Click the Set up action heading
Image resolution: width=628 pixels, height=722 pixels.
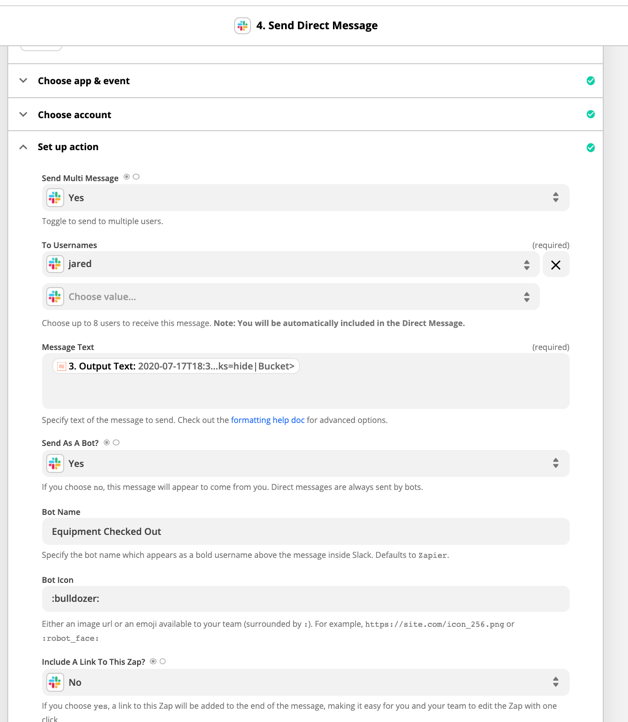click(x=68, y=147)
